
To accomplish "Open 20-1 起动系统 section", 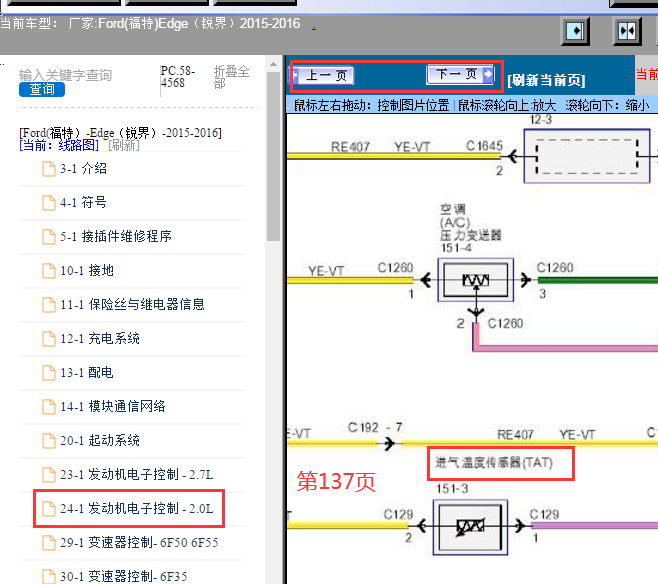I will coord(100,441).
